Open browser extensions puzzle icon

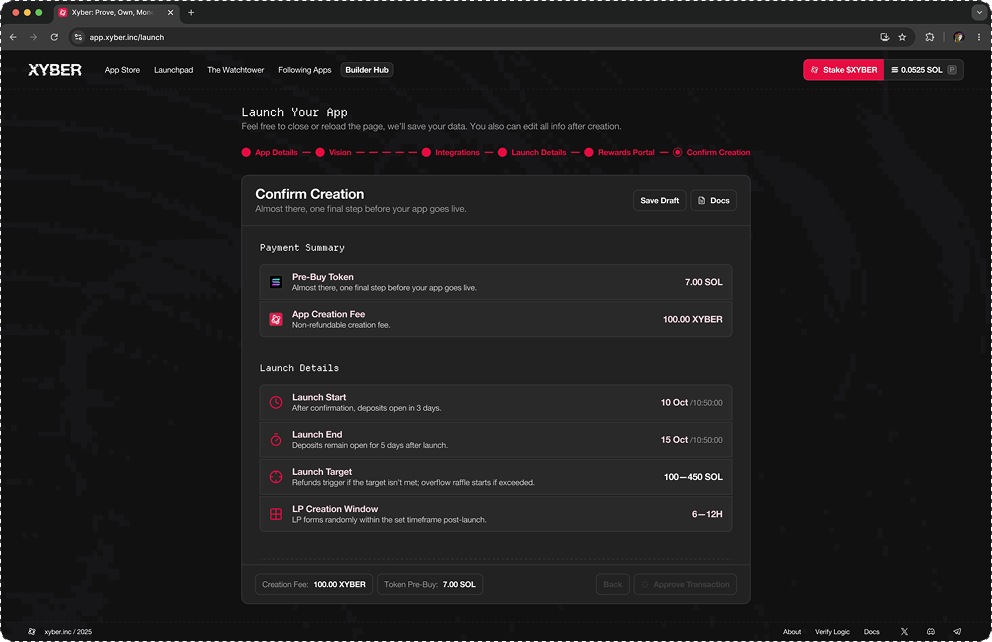pyautogui.click(x=930, y=37)
